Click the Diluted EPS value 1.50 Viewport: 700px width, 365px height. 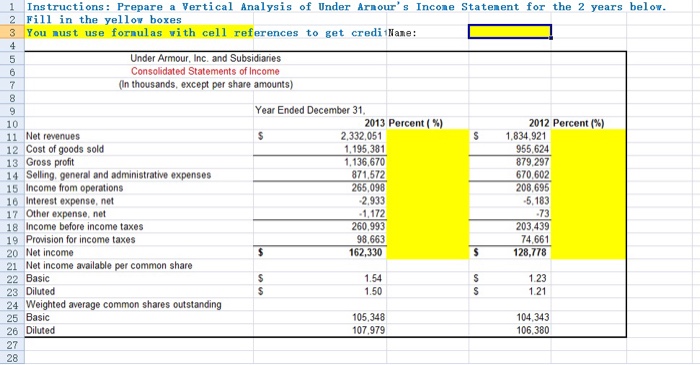(x=373, y=291)
